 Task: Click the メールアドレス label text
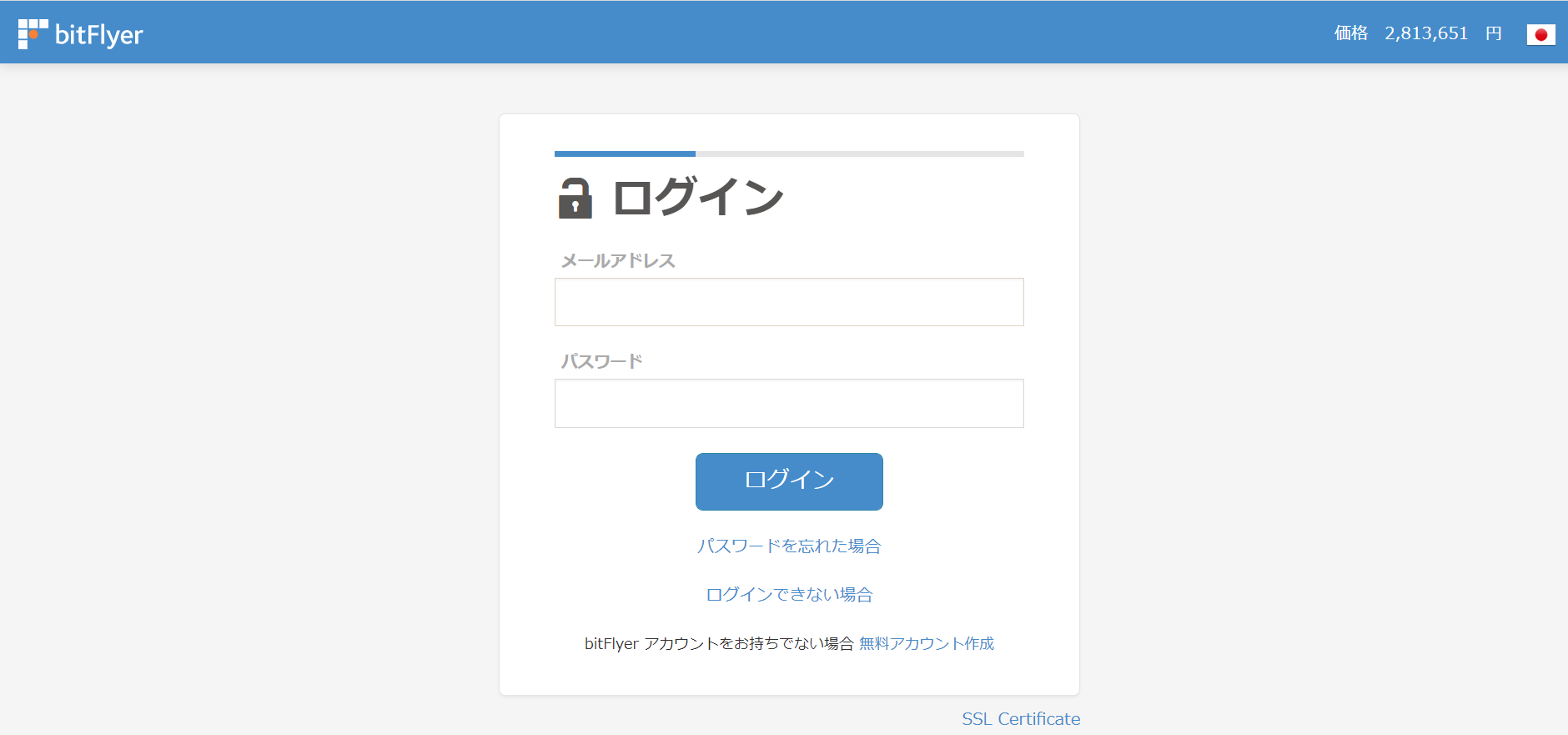(x=618, y=261)
